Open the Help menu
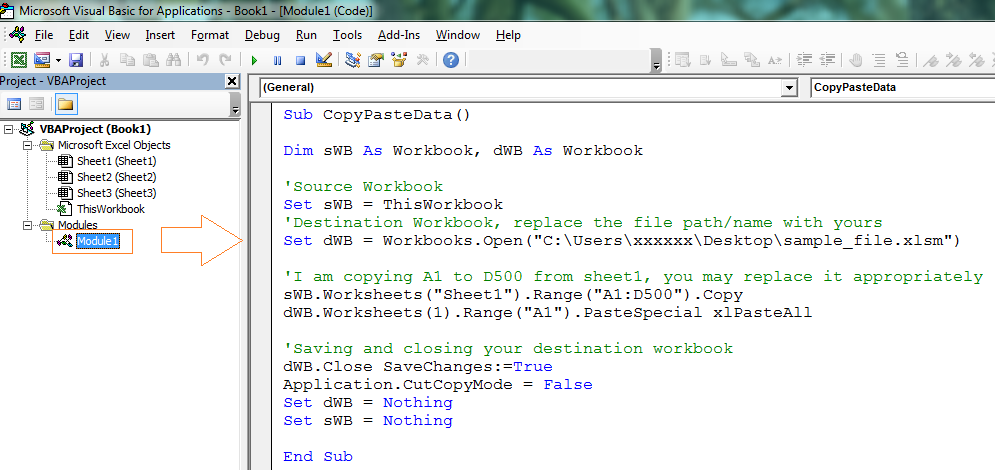995x470 pixels. (x=508, y=35)
